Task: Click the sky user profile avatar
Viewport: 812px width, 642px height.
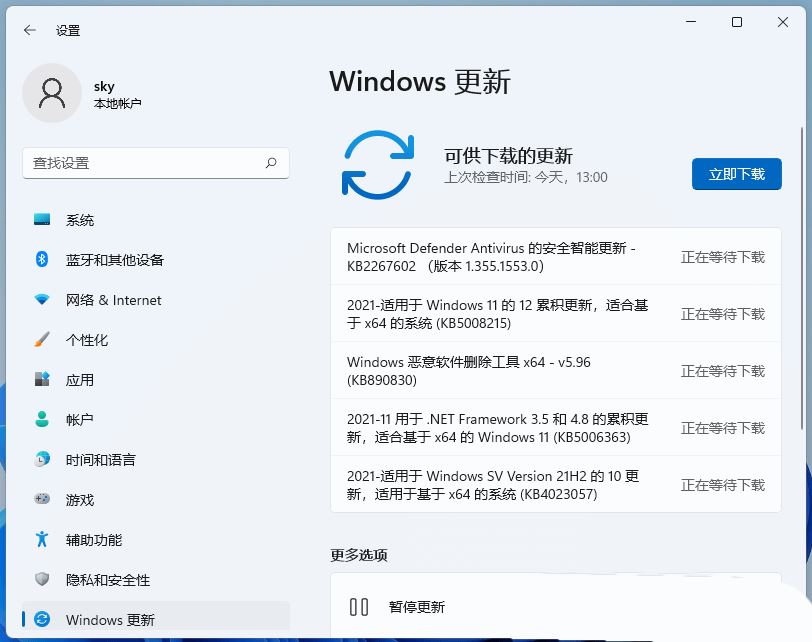Action: 52,93
